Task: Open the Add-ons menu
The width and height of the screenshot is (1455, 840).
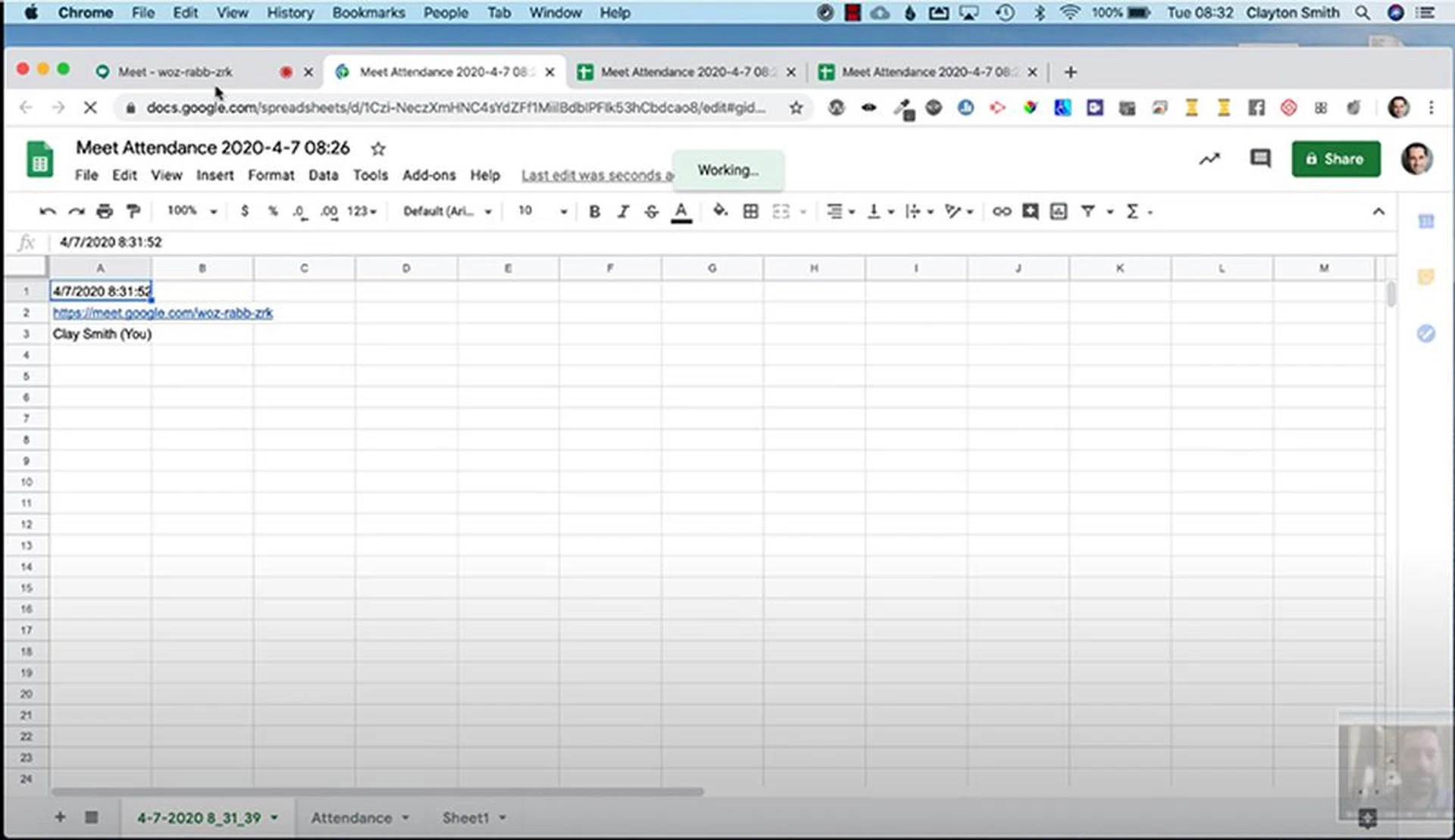Action: click(x=429, y=175)
